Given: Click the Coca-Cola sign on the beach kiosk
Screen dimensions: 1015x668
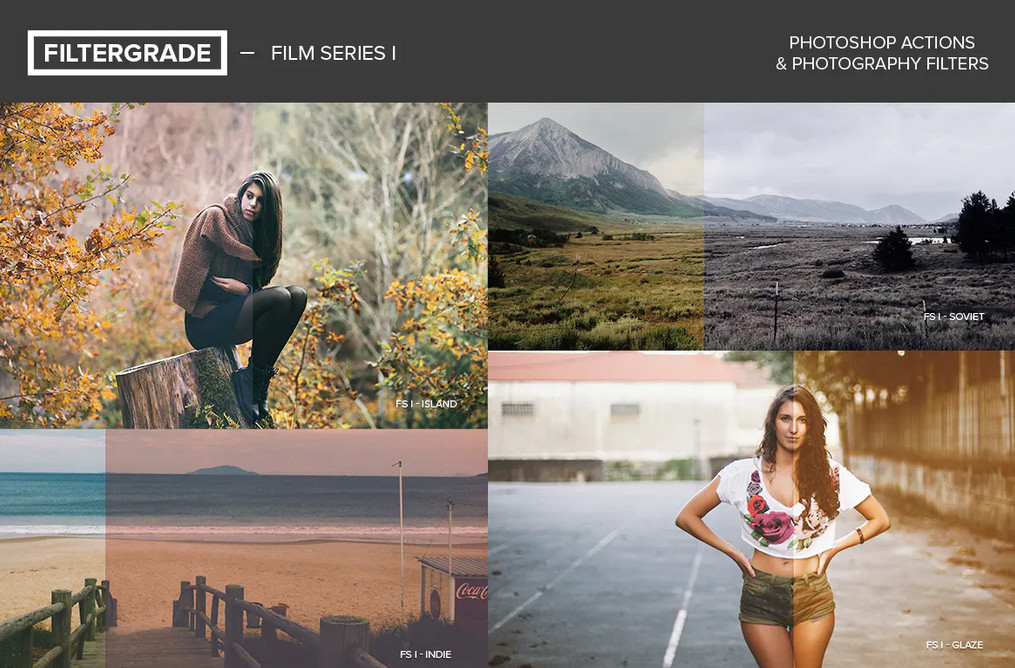Looking at the screenshot, I should [471, 590].
